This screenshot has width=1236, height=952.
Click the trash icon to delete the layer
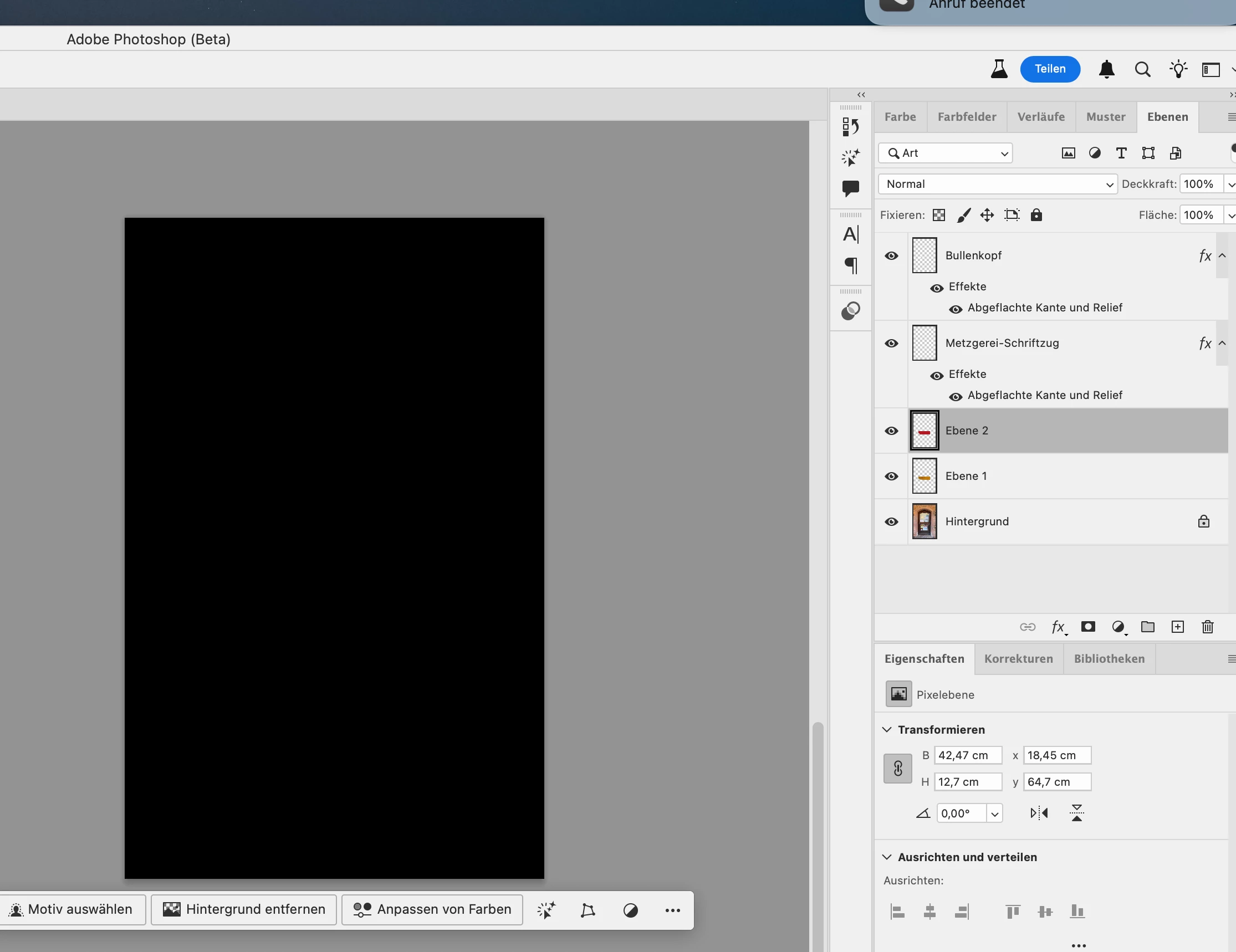pos(1207,627)
